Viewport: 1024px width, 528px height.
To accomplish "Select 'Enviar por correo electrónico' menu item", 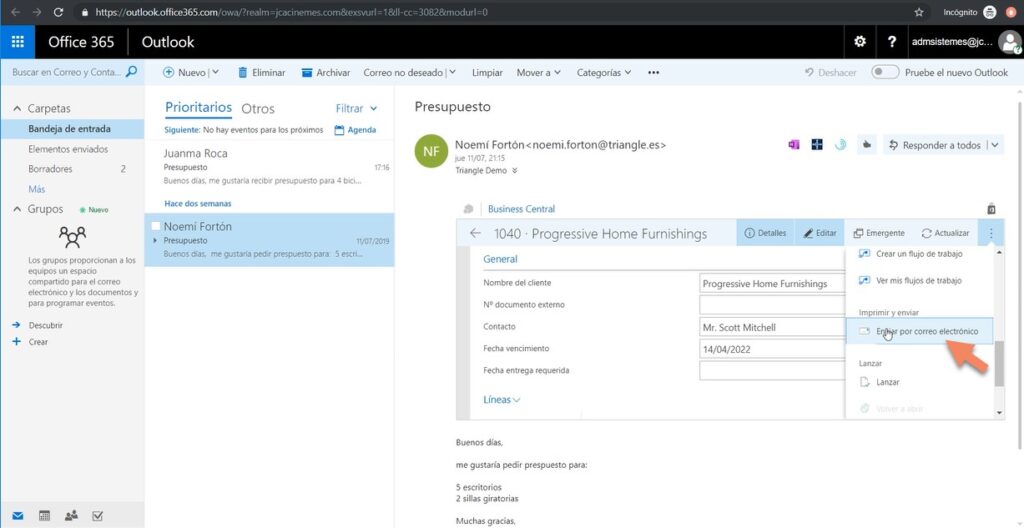I will coord(918,331).
